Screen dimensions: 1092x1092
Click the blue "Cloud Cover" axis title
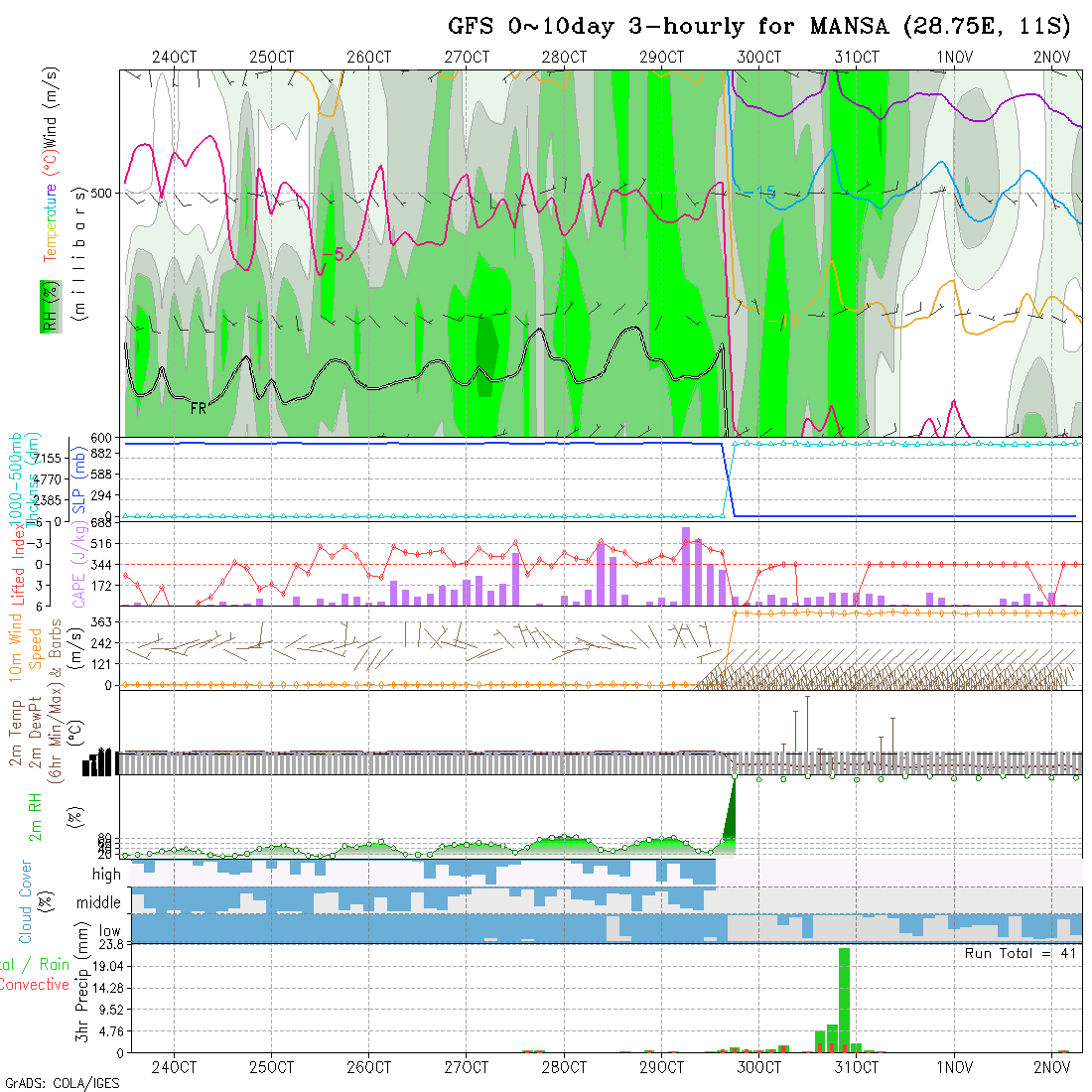click(x=26, y=901)
